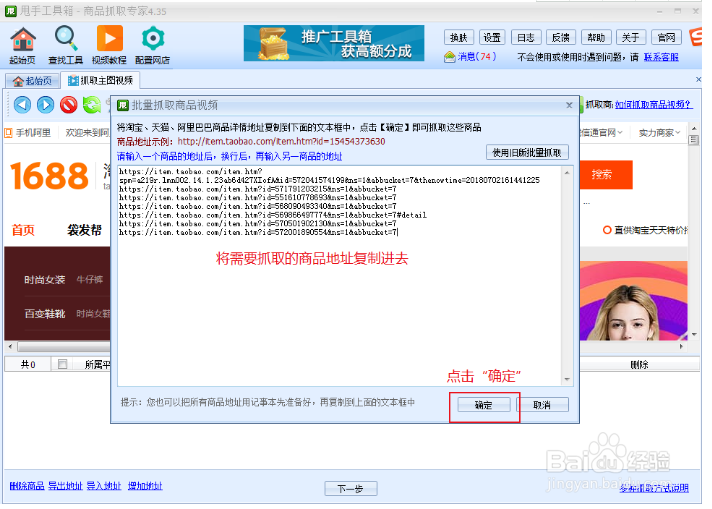Image resolution: width=712 pixels, height=509 pixels.
Task: Open the 视频教程 video tutorial icon
Action: (109, 45)
